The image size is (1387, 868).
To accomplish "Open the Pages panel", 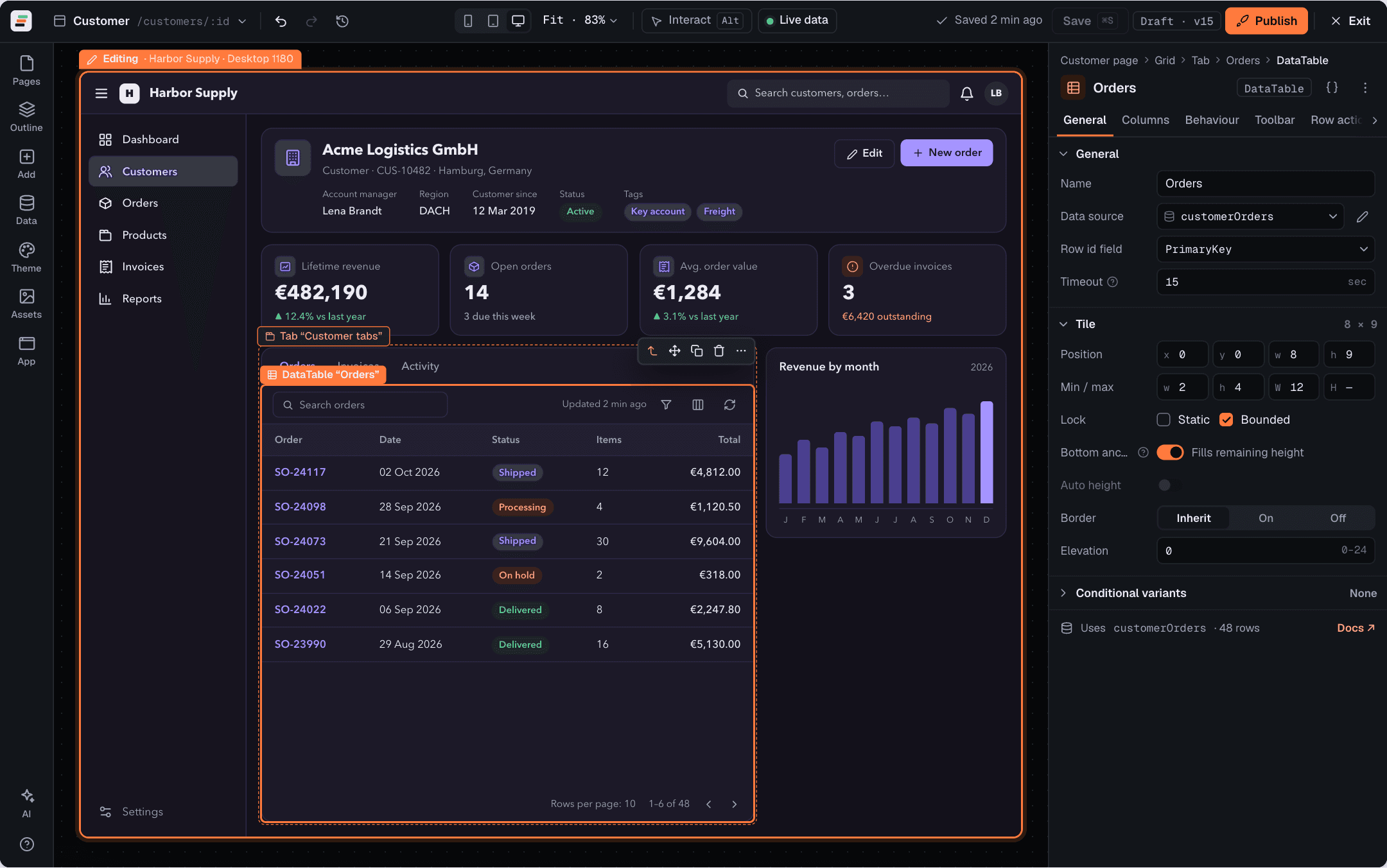I will click(x=26, y=71).
